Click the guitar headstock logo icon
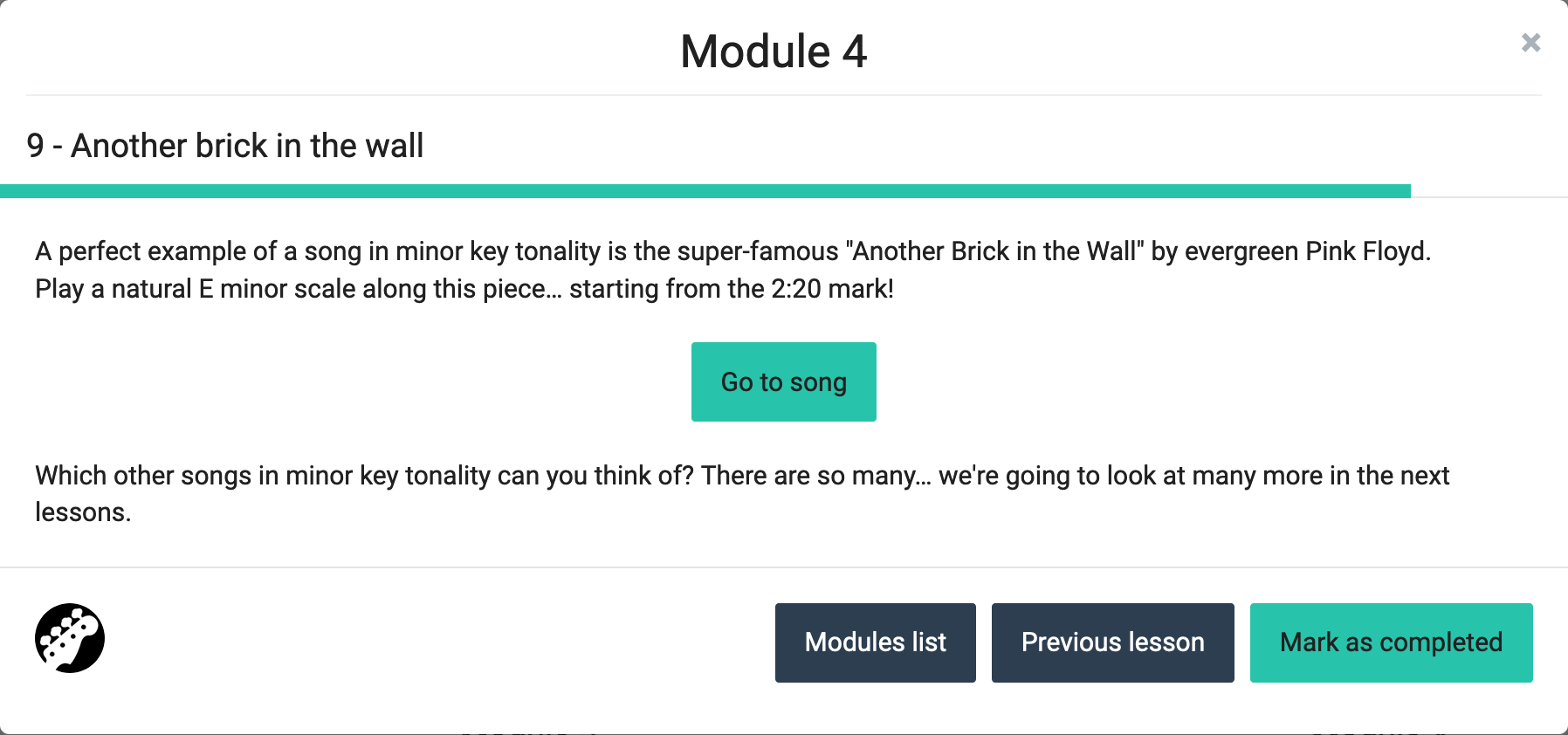1568x735 pixels. (x=70, y=638)
